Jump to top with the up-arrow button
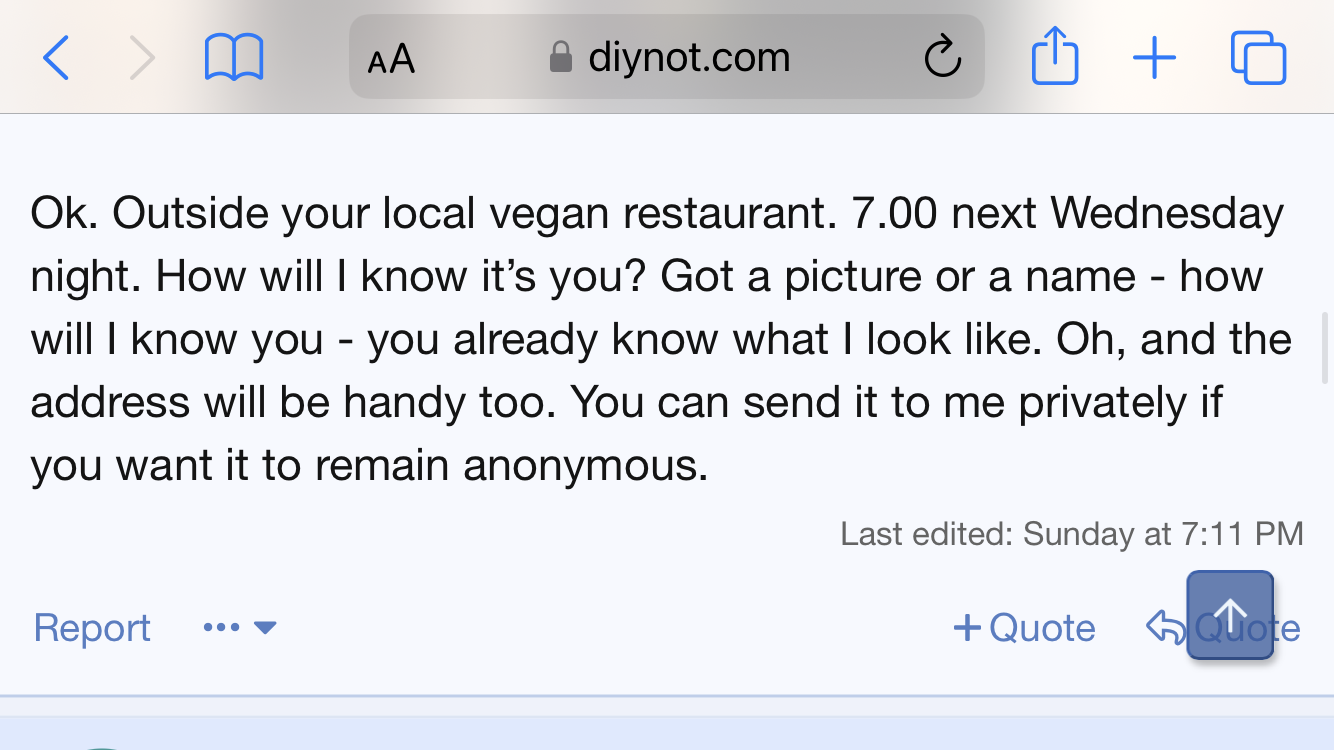 pyautogui.click(x=1230, y=615)
